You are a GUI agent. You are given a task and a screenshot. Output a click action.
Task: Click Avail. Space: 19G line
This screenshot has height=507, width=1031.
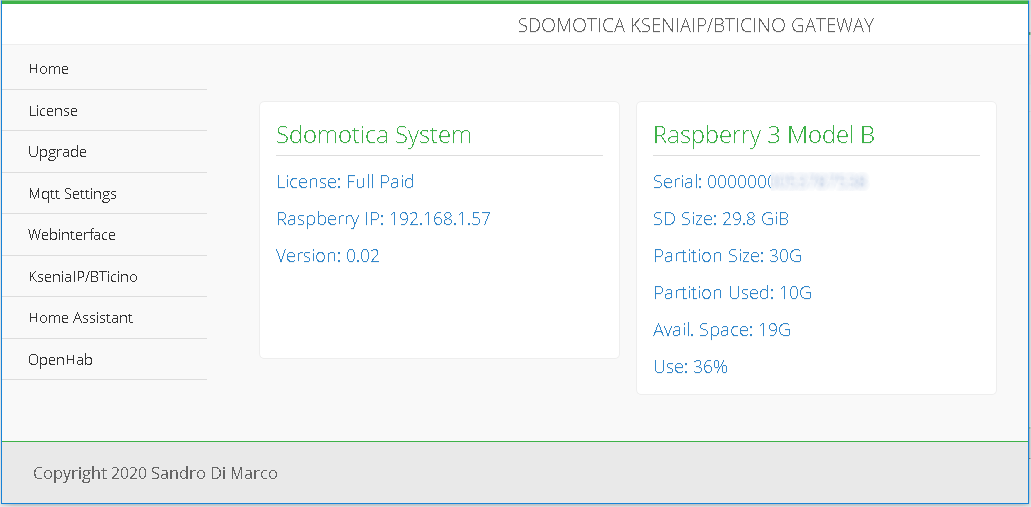tap(722, 329)
